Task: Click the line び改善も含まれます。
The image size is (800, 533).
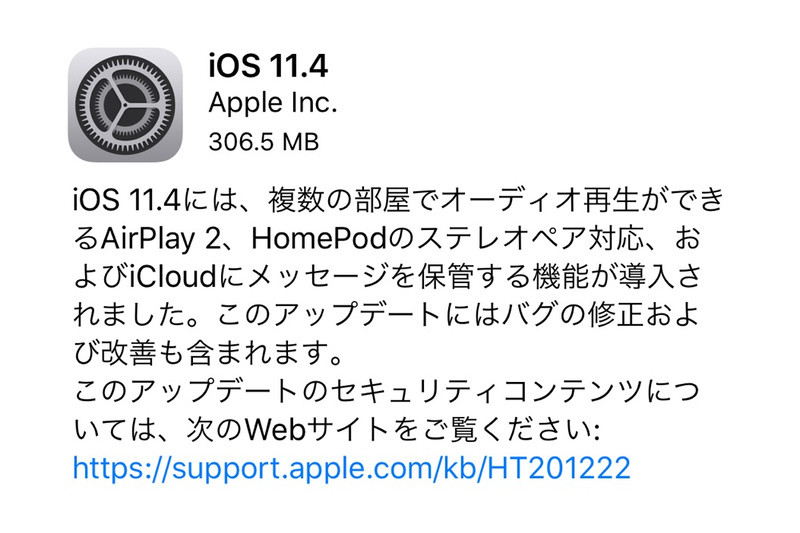Action: (x=210, y=353)
